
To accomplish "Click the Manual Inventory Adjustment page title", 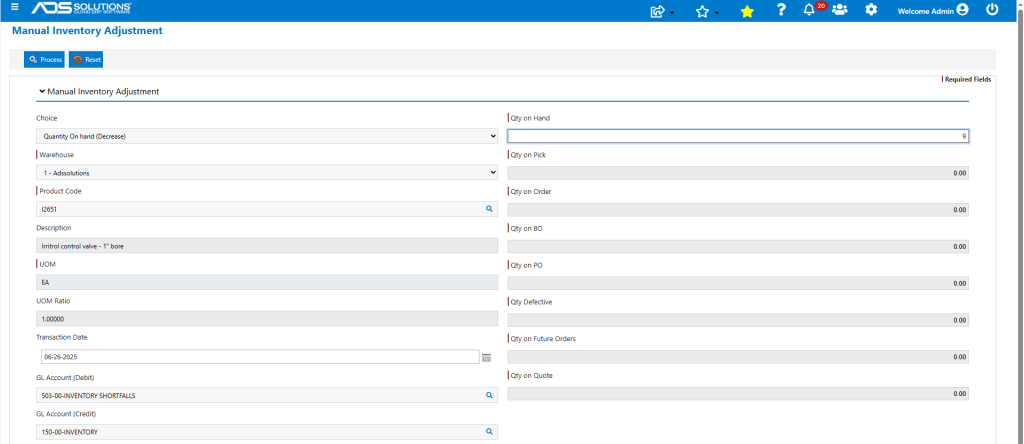I will click(x=87, y=31).
